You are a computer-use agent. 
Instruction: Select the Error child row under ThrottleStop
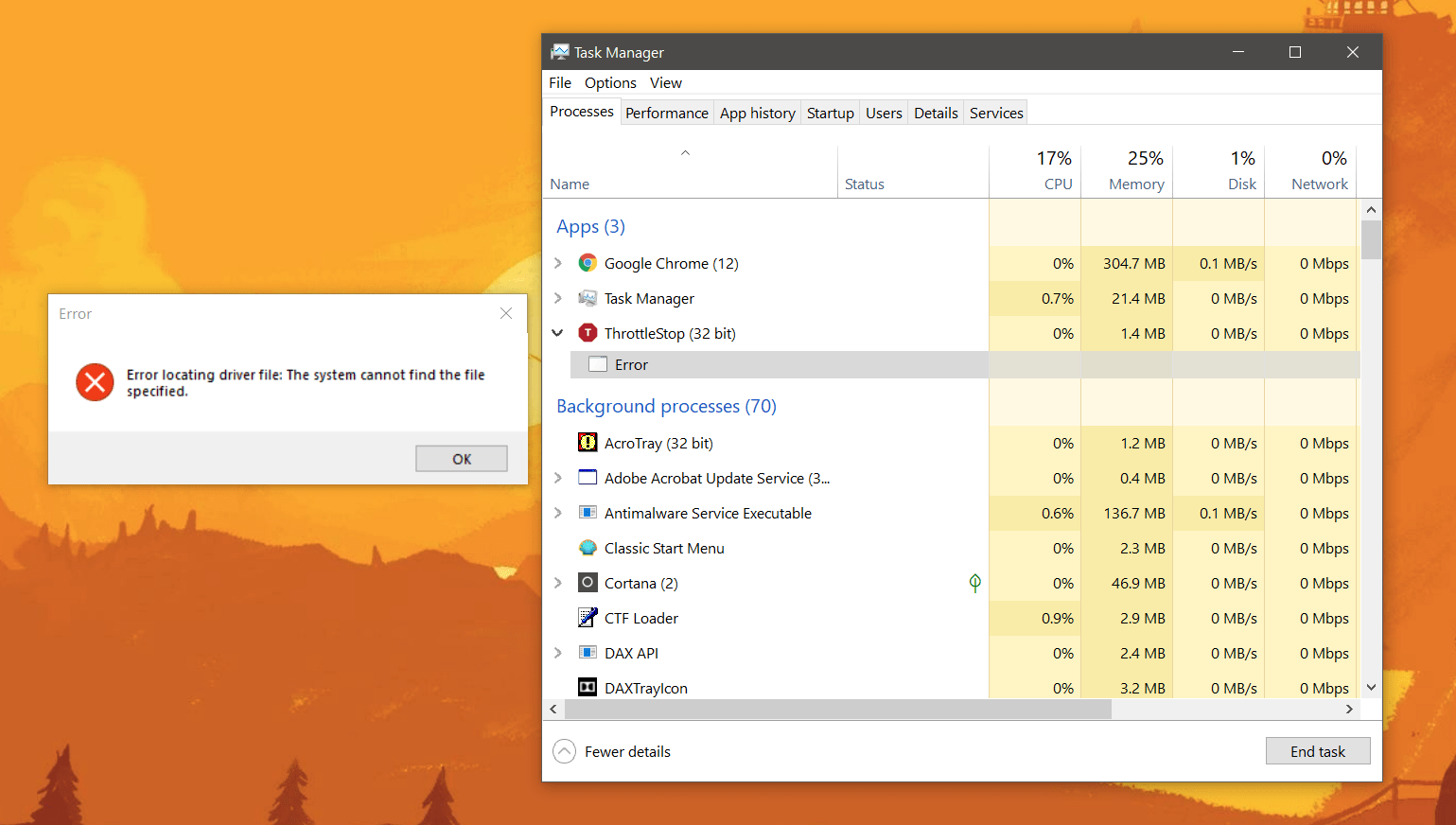pyautogui.click(x=965, y=364)
